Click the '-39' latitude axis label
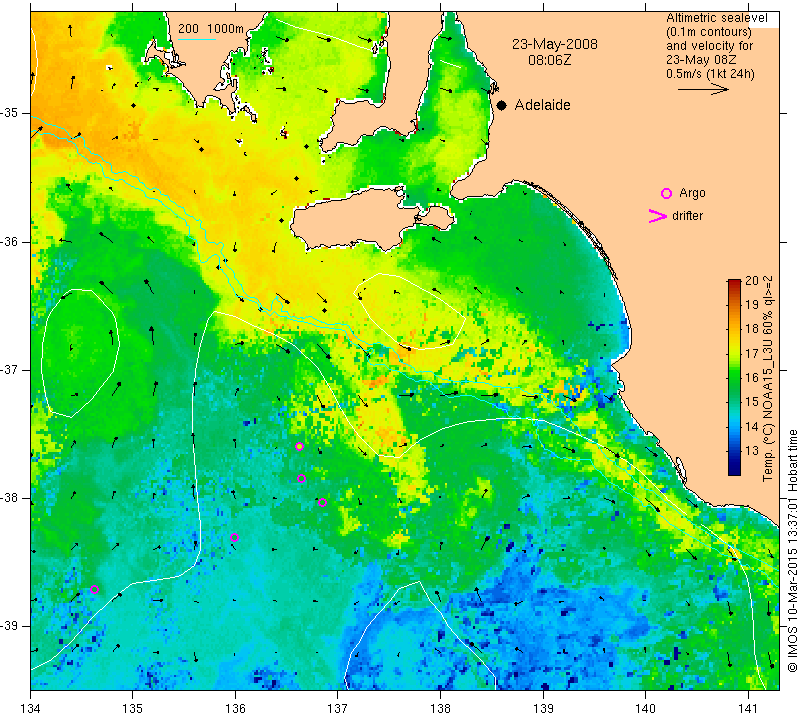 9,626
